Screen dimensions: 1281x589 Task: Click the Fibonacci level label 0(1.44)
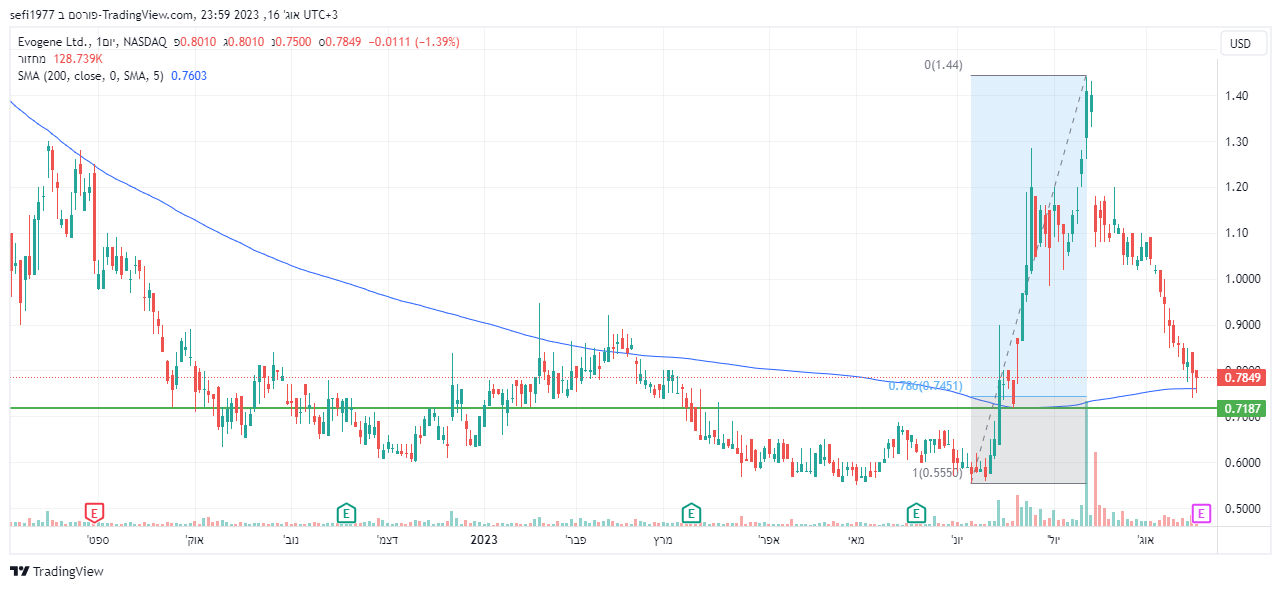click(x=943, y=65)
